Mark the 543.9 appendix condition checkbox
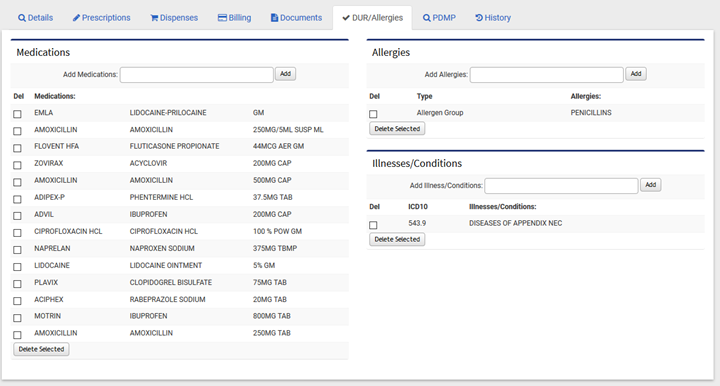Screen dimensions: 720x386 [373, 225]
